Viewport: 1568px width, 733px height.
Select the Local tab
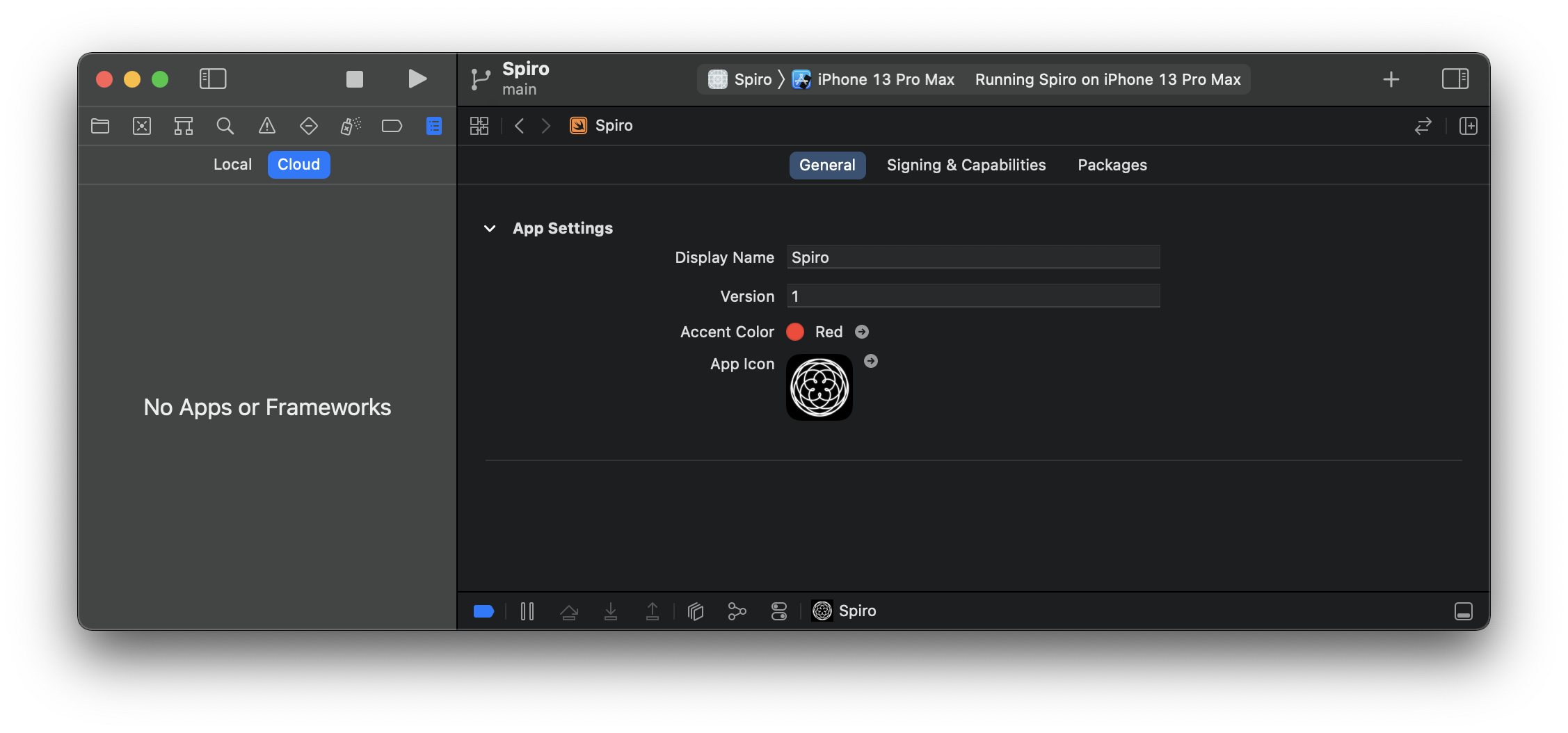click(x=232, y=165)
